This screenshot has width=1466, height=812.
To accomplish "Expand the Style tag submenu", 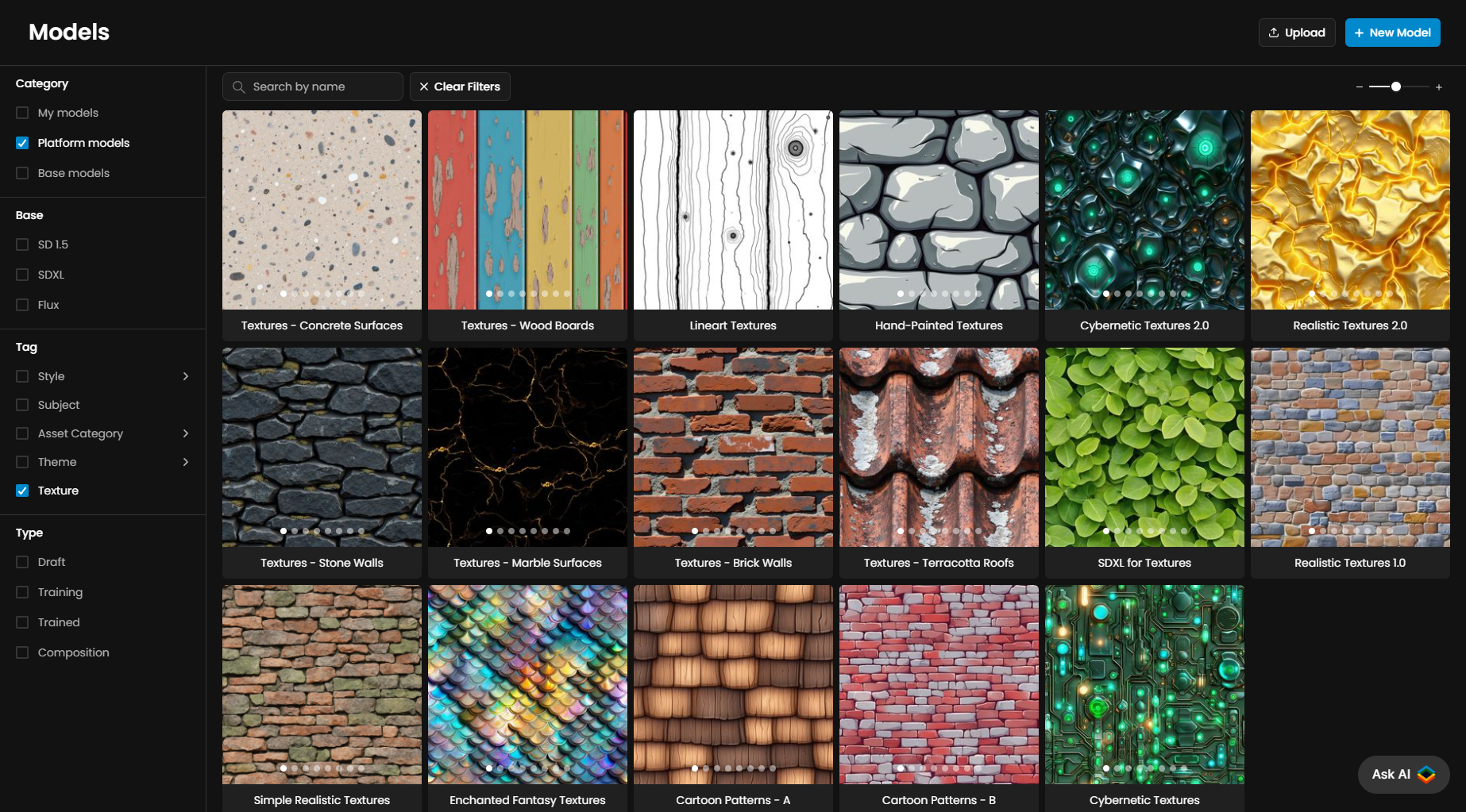I will click(186, 376).
